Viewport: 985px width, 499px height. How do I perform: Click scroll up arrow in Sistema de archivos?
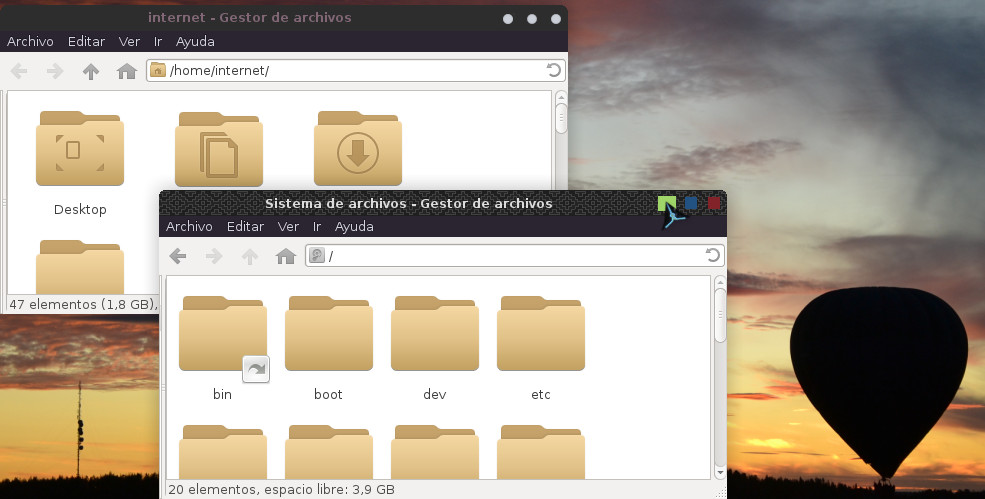click(x=720, y=283)
